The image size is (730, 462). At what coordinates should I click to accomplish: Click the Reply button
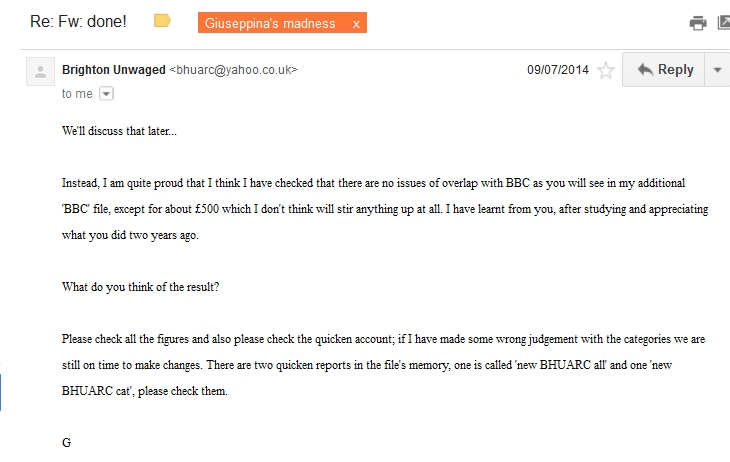tap(664, 70)
